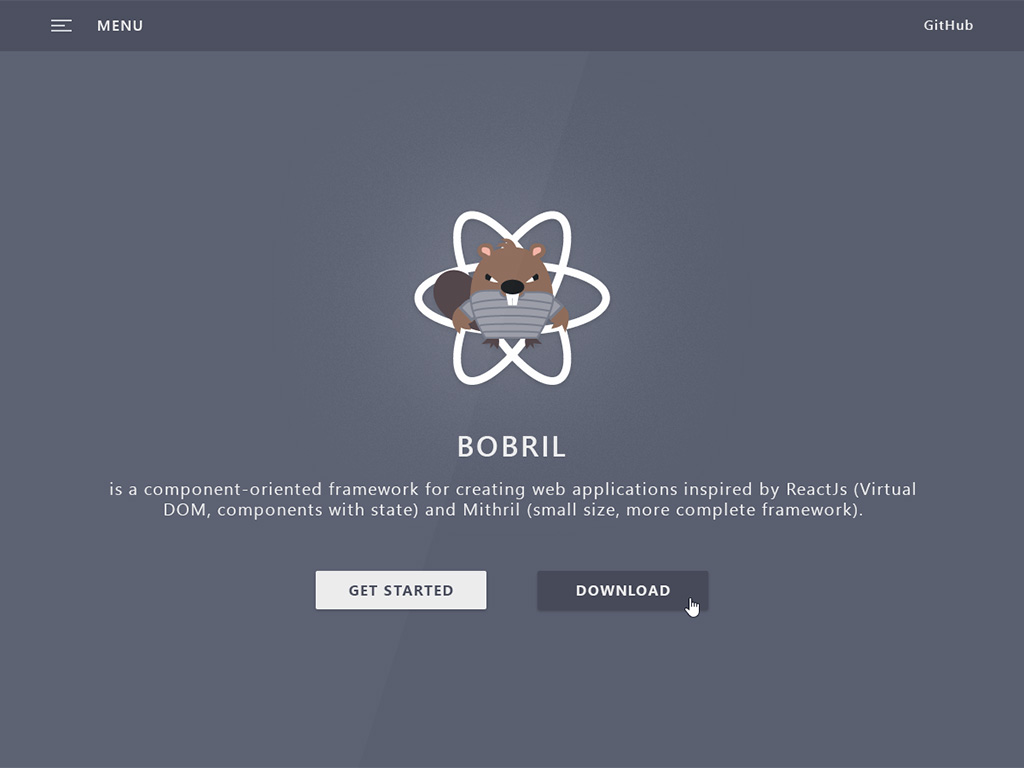
Task: Open the GitHub link
Action: point(948,25)
